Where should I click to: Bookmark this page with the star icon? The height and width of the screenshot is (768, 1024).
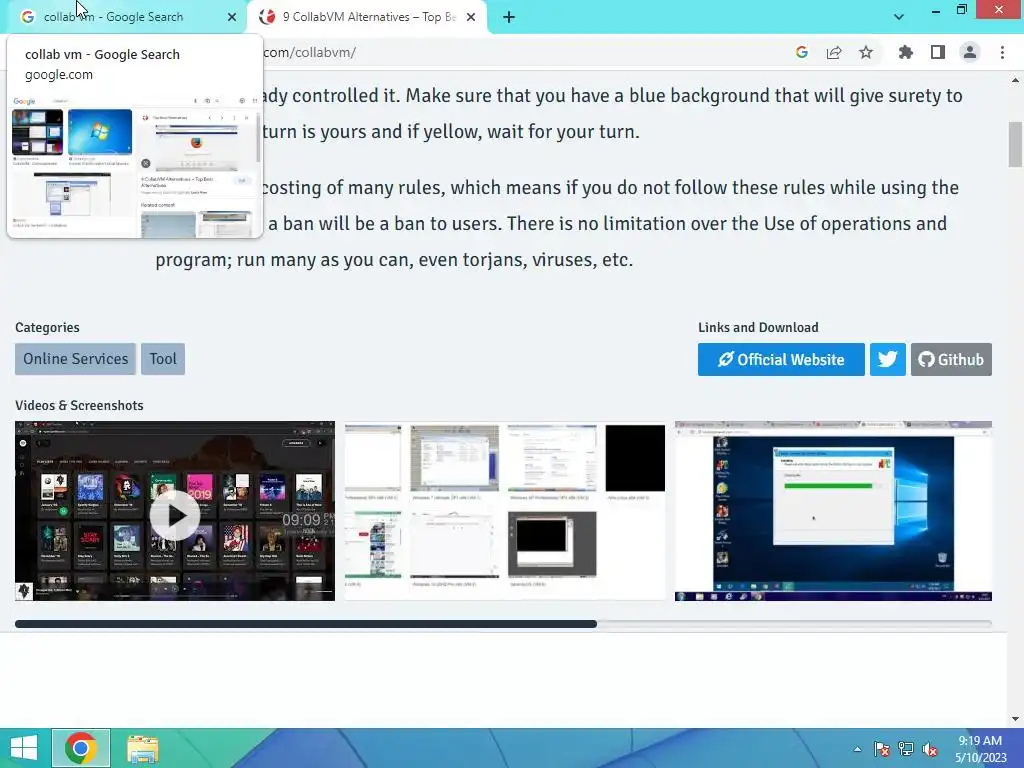tap(866, 52)
